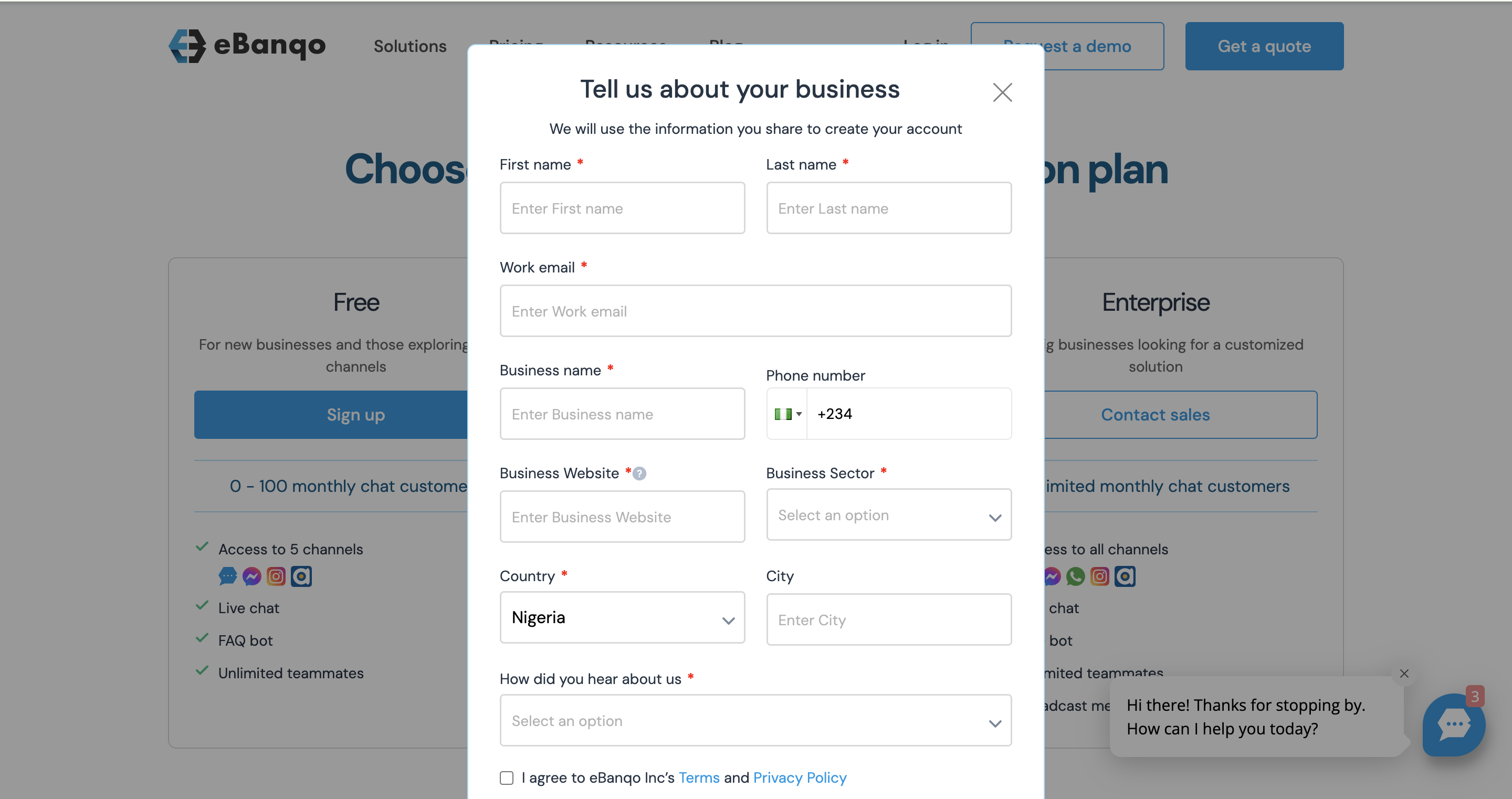Image resolution: width=1512 pixels, height=799 pixels.
Task: Close the business details dialog
Action: pos(1002,92)
